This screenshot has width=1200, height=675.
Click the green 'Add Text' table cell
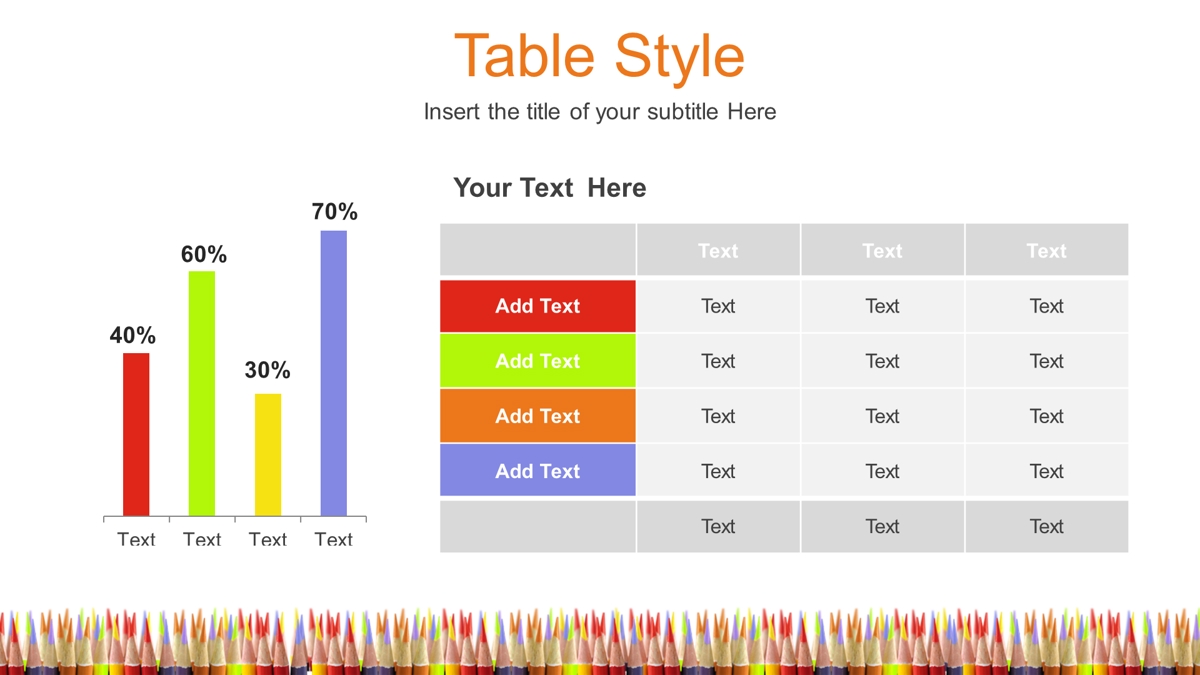pos(538,361)
